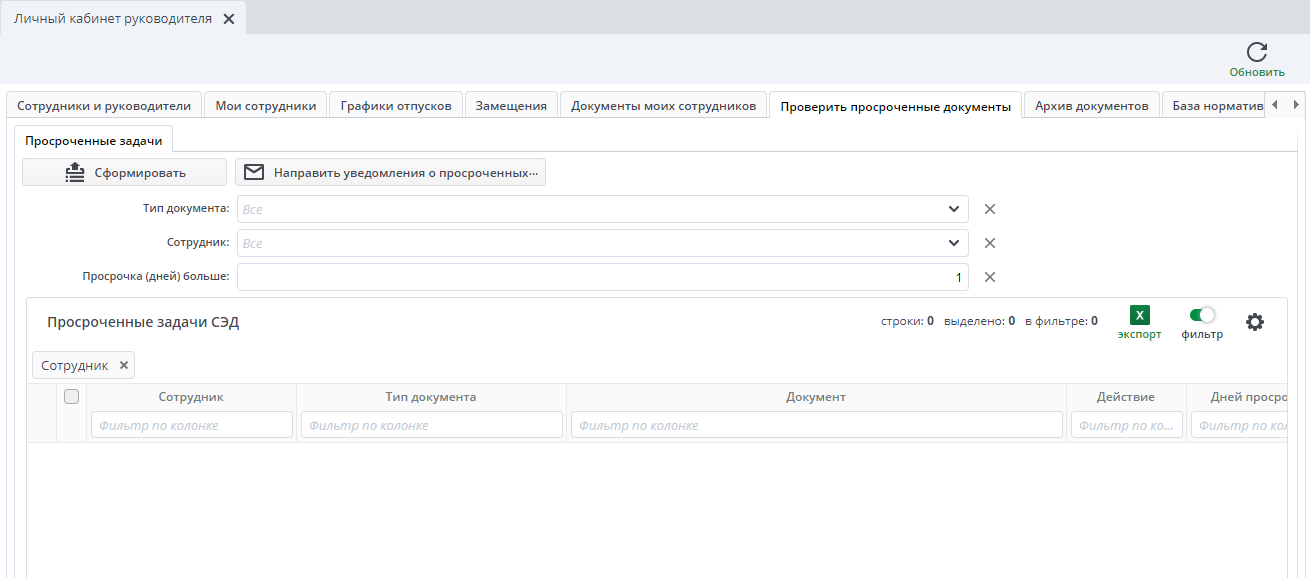Switch to the Графики отпусков tab
This screenshot has height=578, width=1310.
tap(396, 105)
